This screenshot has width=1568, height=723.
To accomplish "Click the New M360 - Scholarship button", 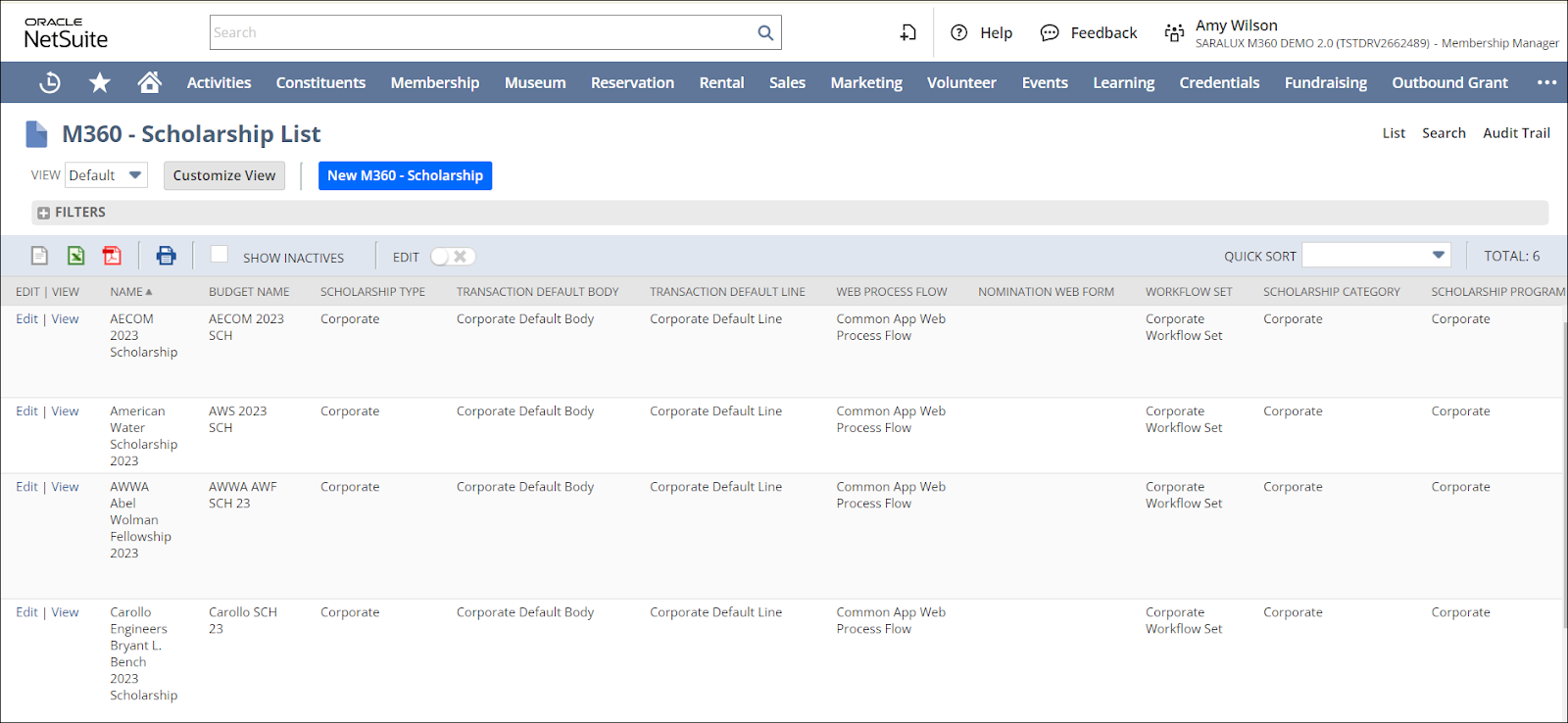I will pyautogui.click(x=405, y=175).
